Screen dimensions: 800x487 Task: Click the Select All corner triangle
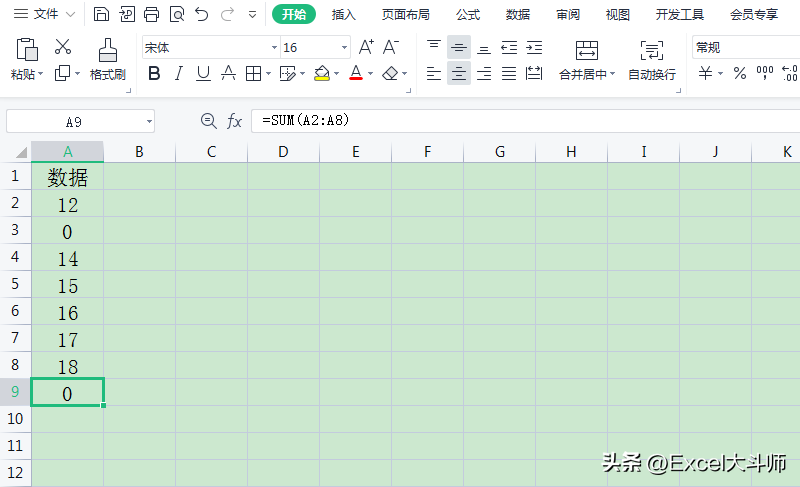[x=21, y=152]
